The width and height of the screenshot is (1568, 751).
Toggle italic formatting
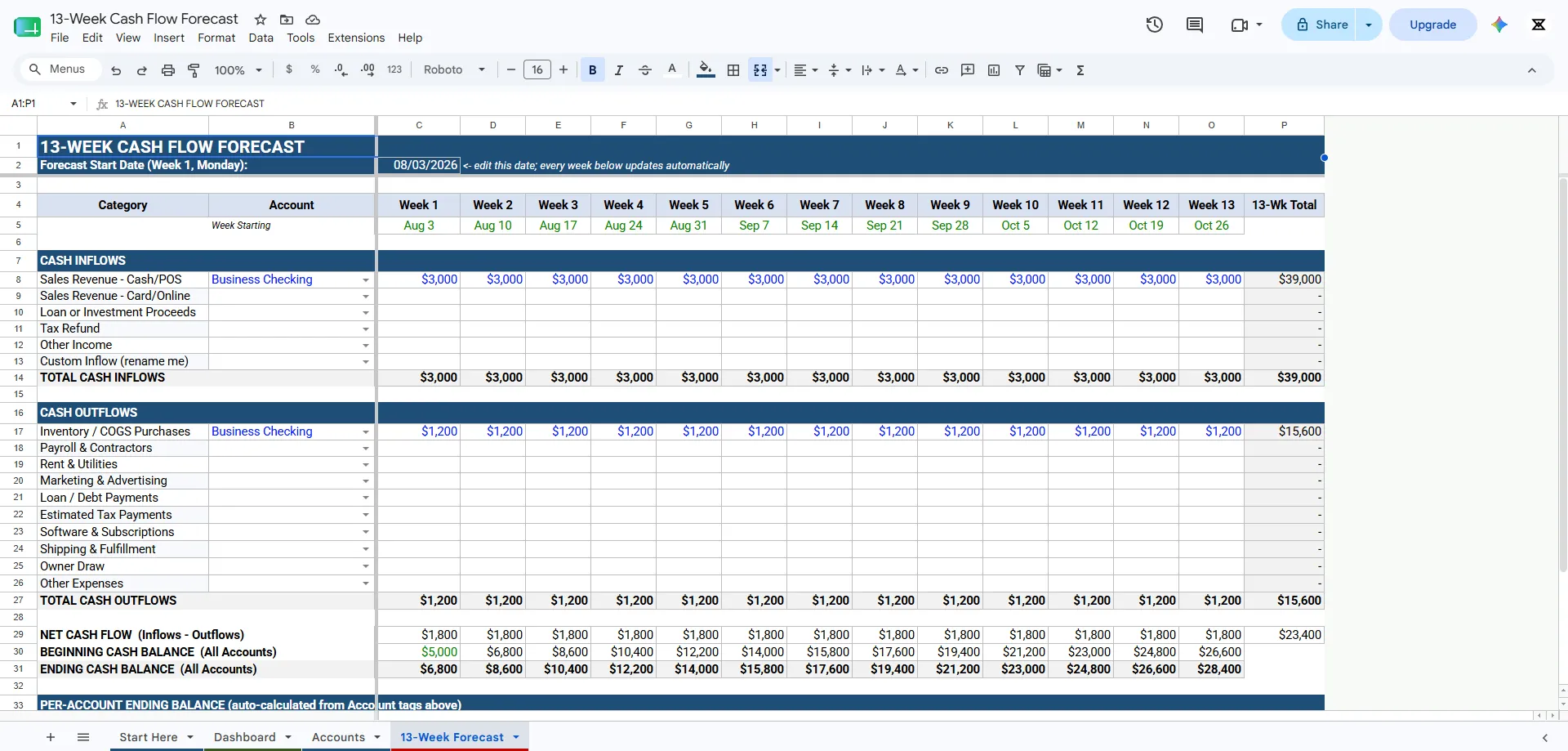point(619,70)
